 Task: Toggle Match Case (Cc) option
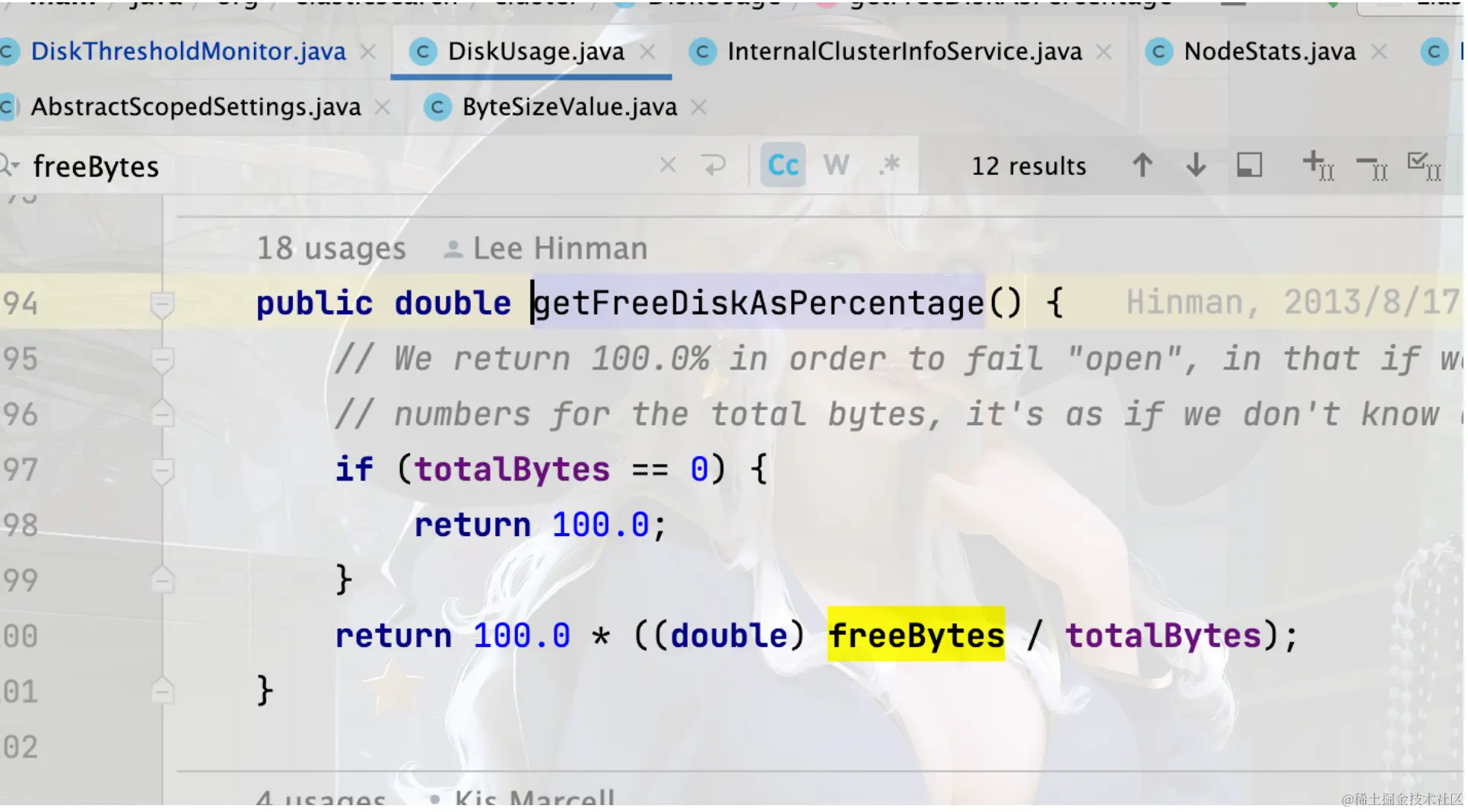click(783, 165)
